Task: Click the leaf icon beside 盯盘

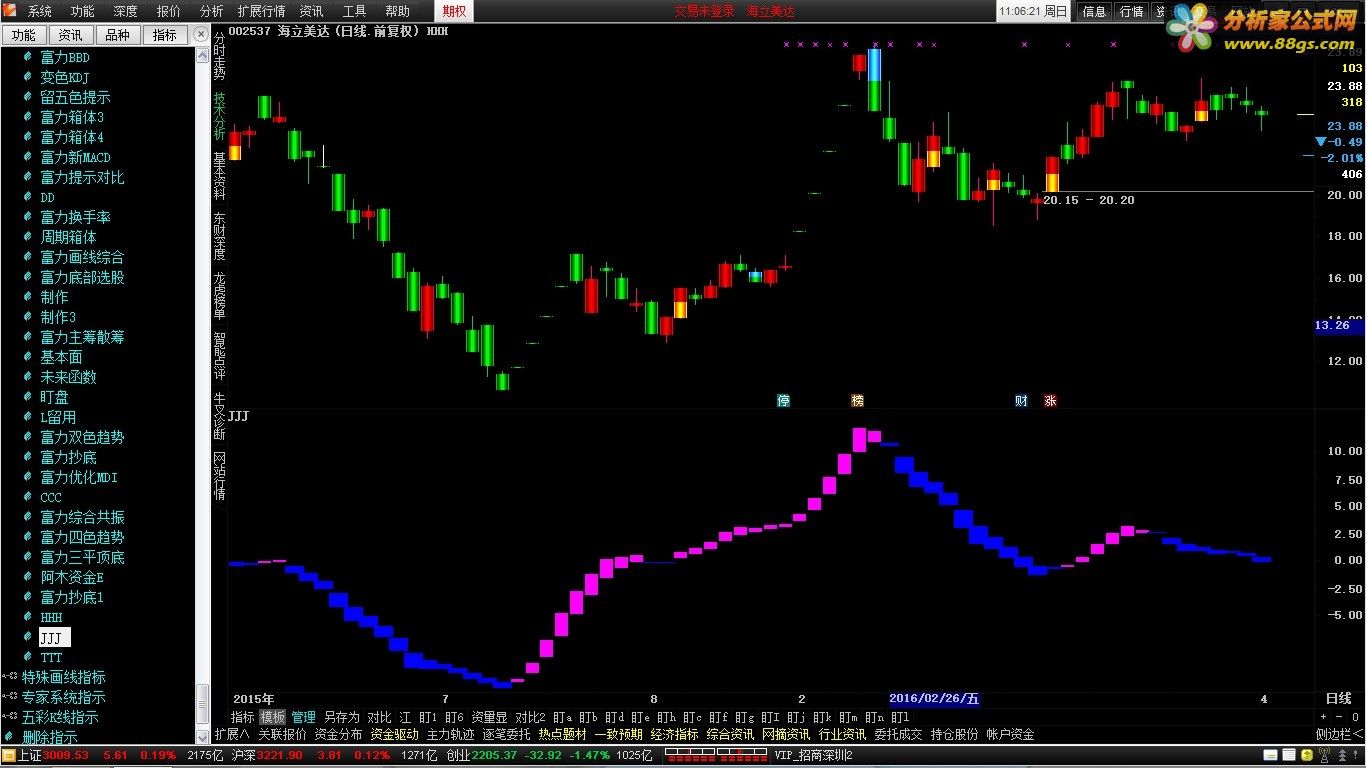Action: (28, 397)
